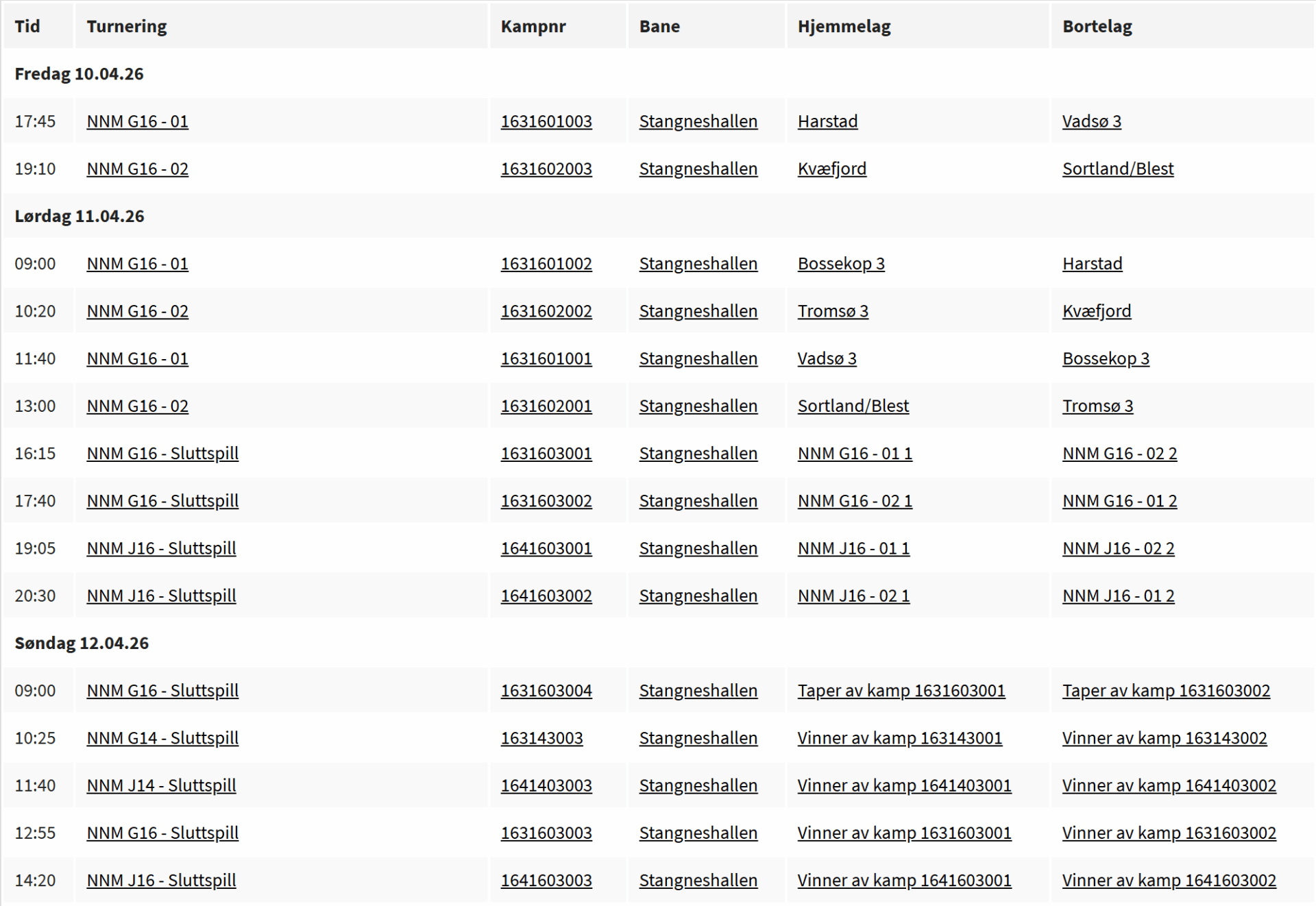This screenshot has width=1316, height=906.
Task: Open Stangneshallen venue for Saturday 13:00 match
Action: click(x=698, y=406)
